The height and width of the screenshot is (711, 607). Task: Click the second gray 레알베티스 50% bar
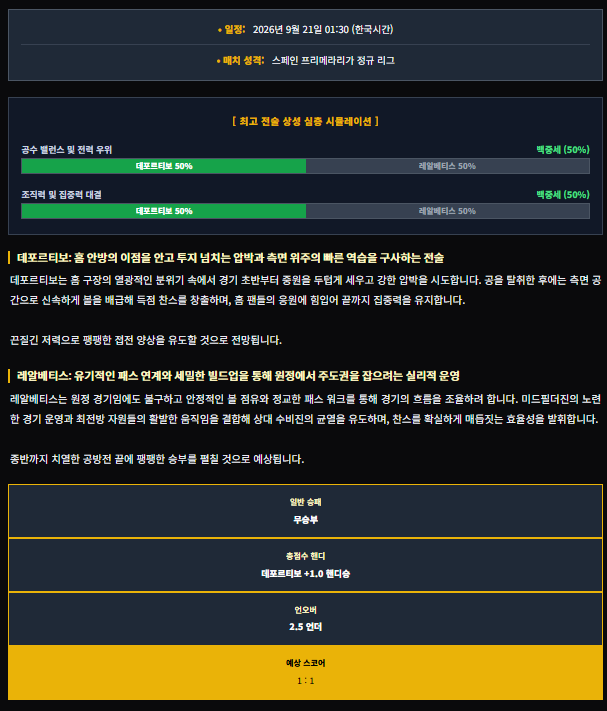click(x=447, y=211)
